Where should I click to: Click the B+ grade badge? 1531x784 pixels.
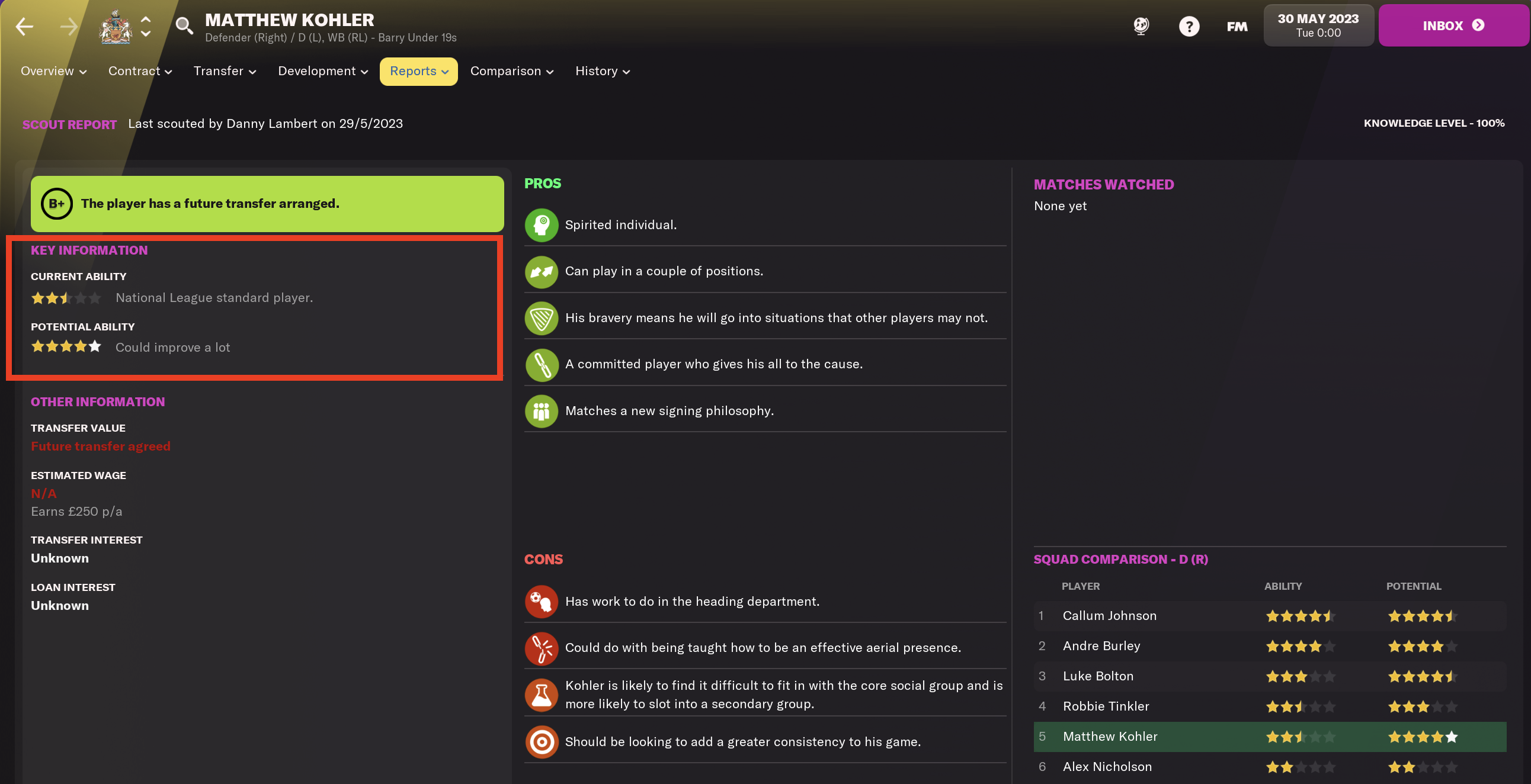(56, 204)
